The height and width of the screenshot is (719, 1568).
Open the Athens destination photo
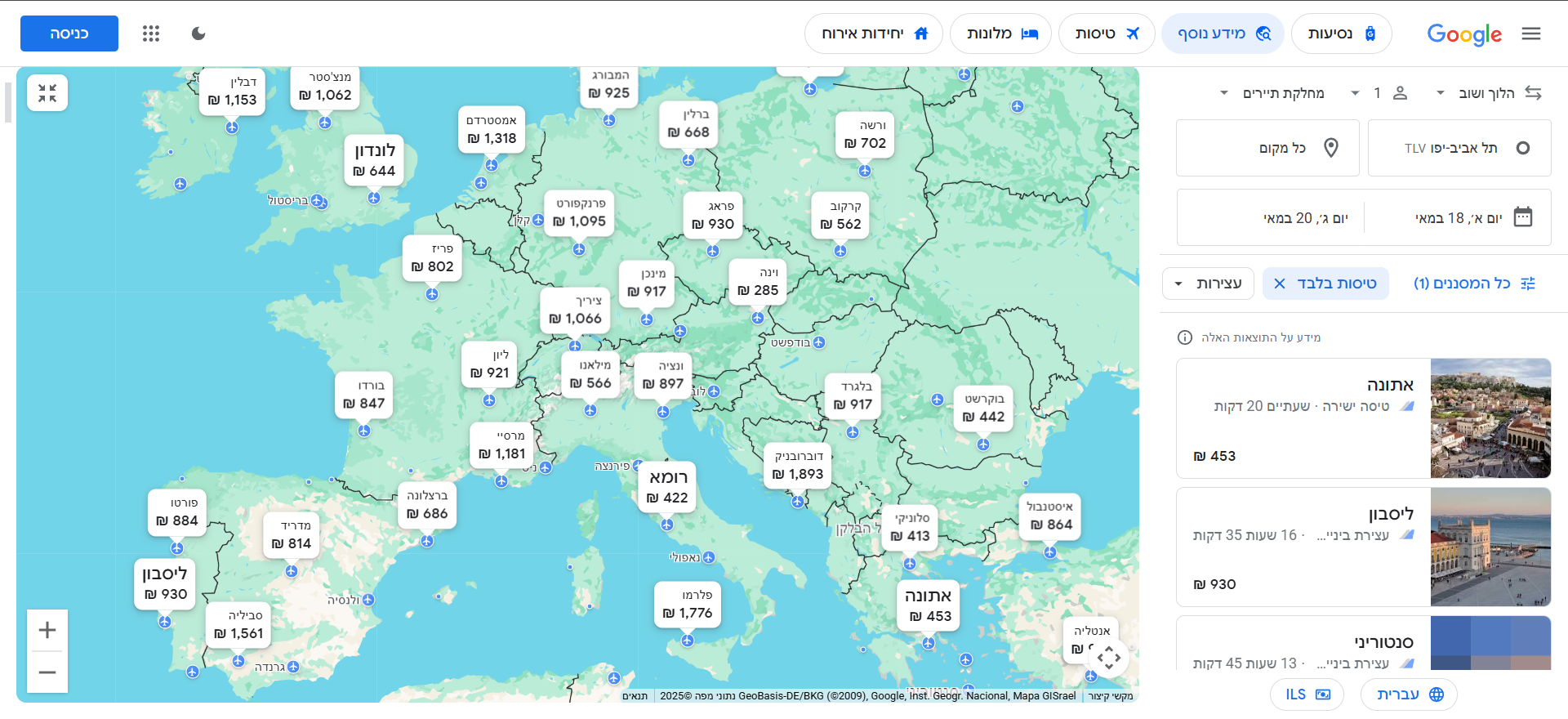tap(1490, 418)
